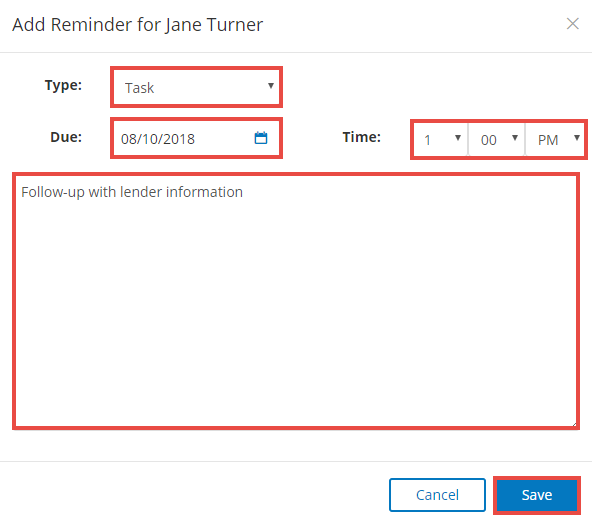This screenshot has width=592, height=524.
Task: Open the calendar date picker icon
Action: (261, 138)
